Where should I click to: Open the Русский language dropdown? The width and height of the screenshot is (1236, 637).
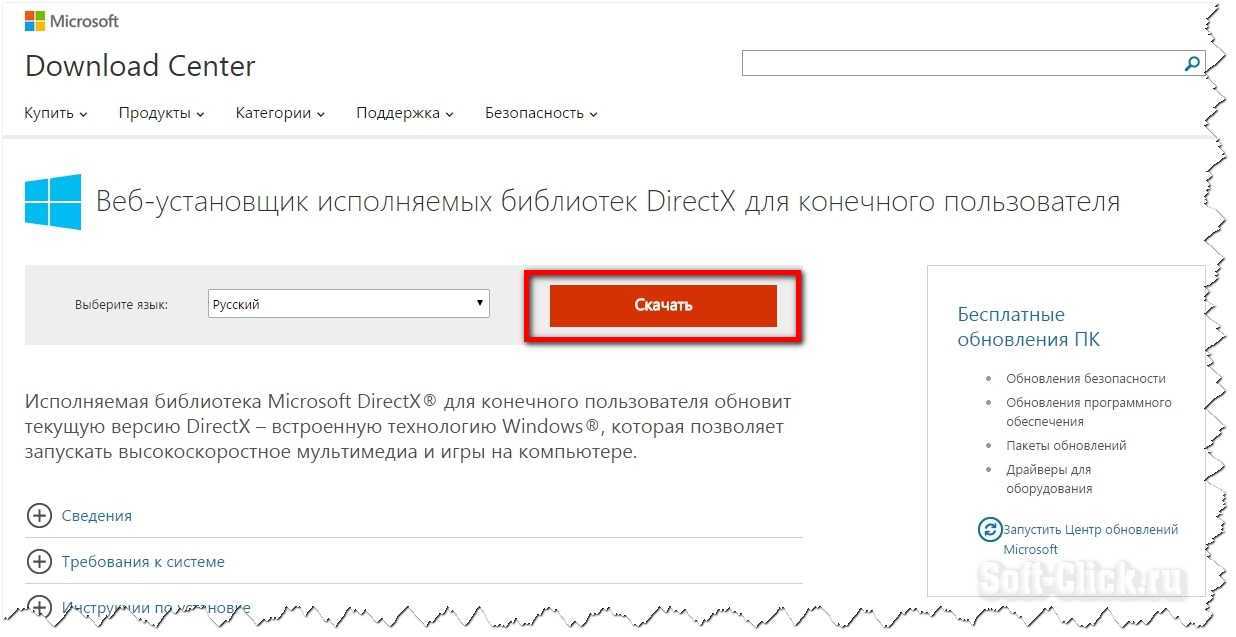[349, 304]
